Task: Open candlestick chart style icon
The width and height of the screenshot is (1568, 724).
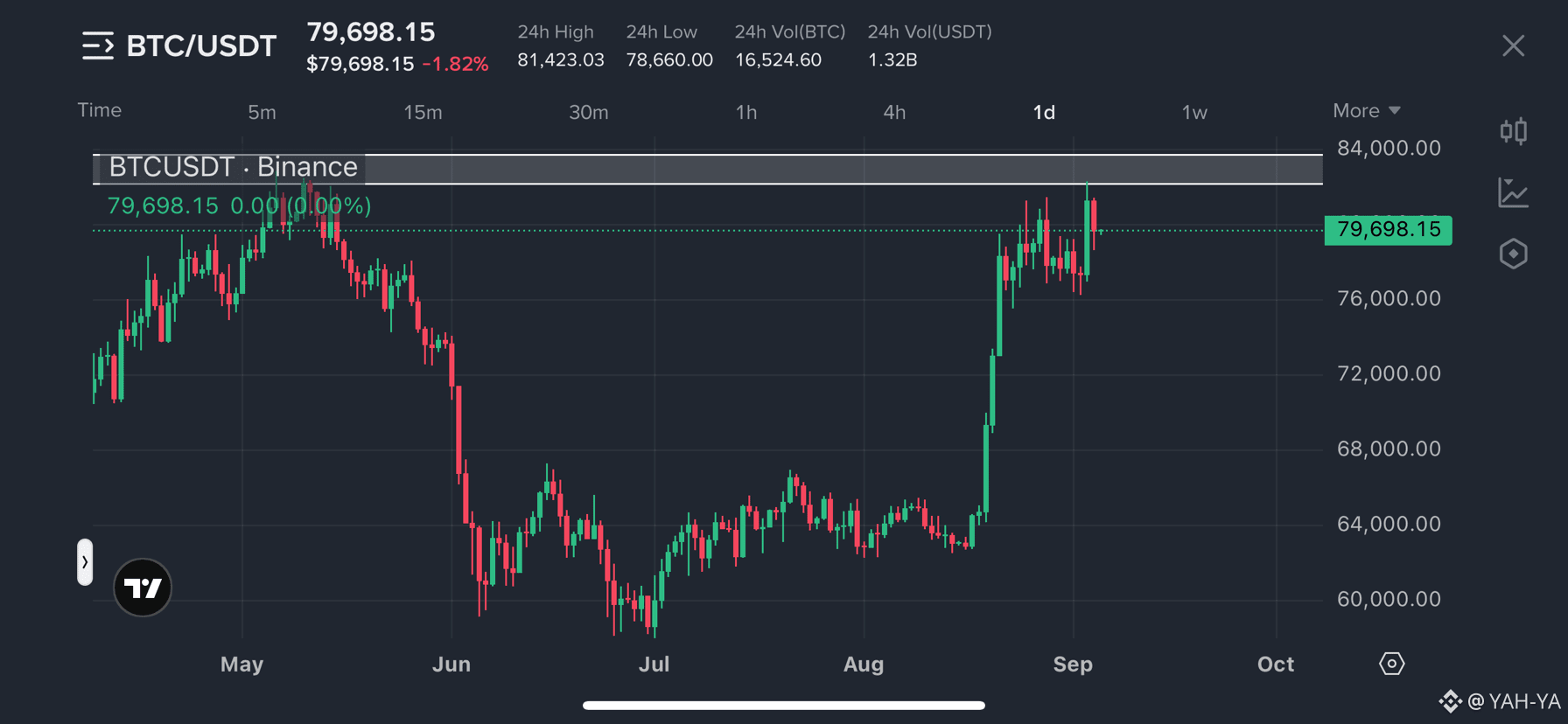Action: point(1513,131)
